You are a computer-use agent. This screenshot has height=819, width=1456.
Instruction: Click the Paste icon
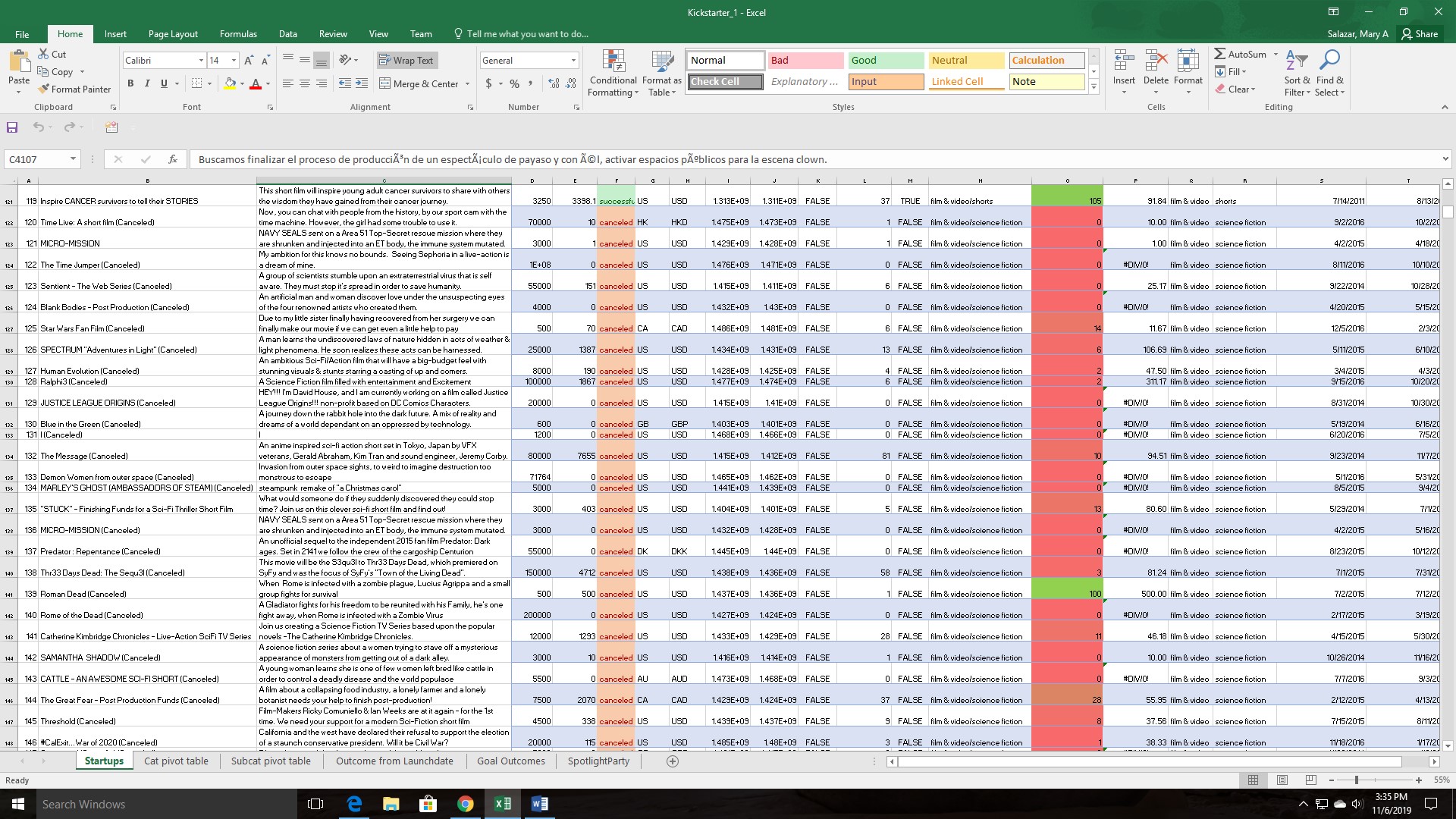point(19,61)
